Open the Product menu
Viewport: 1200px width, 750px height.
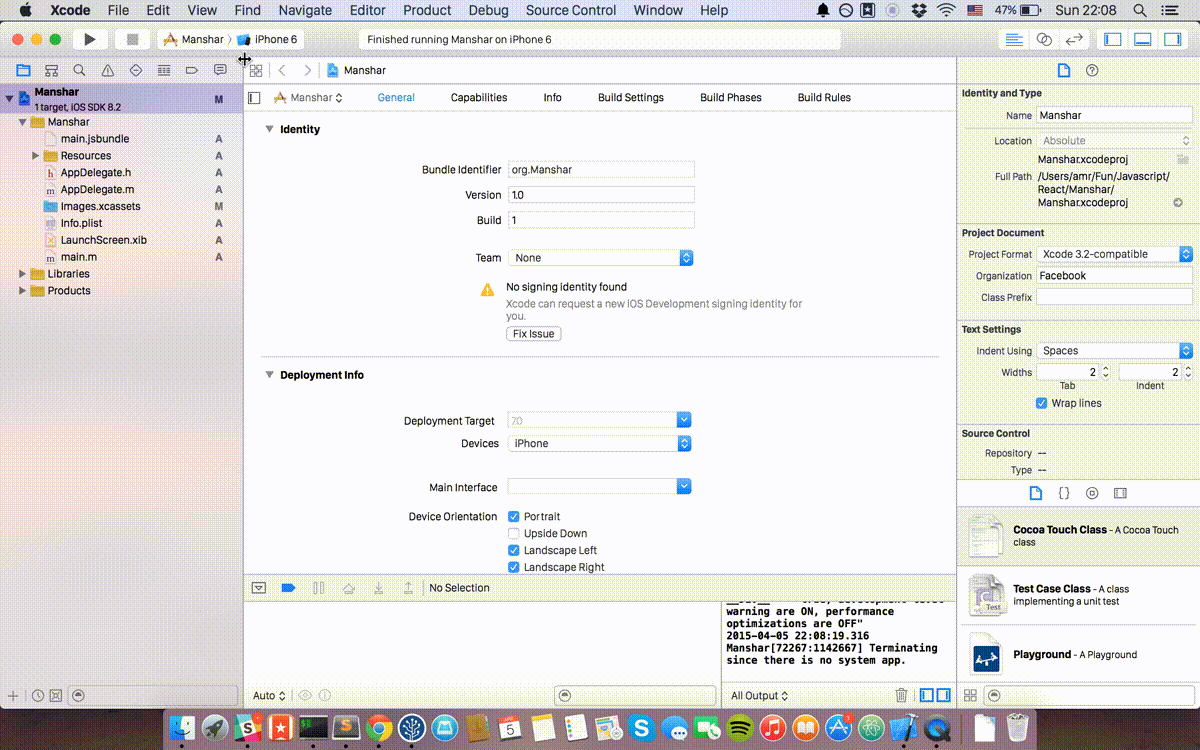427,10
